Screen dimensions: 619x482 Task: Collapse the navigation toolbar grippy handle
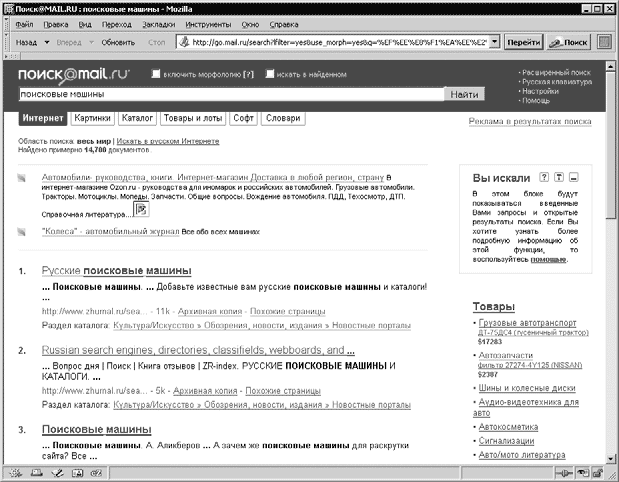tap(6, 42)
